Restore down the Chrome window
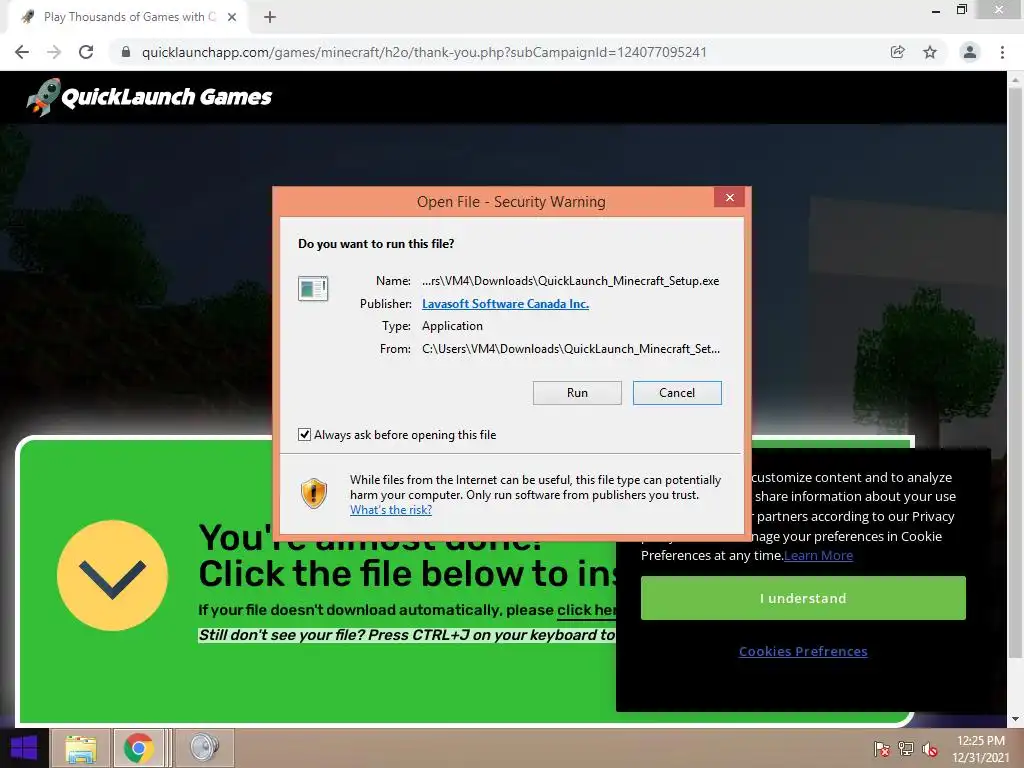Image resolution: width=1024 pixels, height=768 pixels. [x=961, y=10]
